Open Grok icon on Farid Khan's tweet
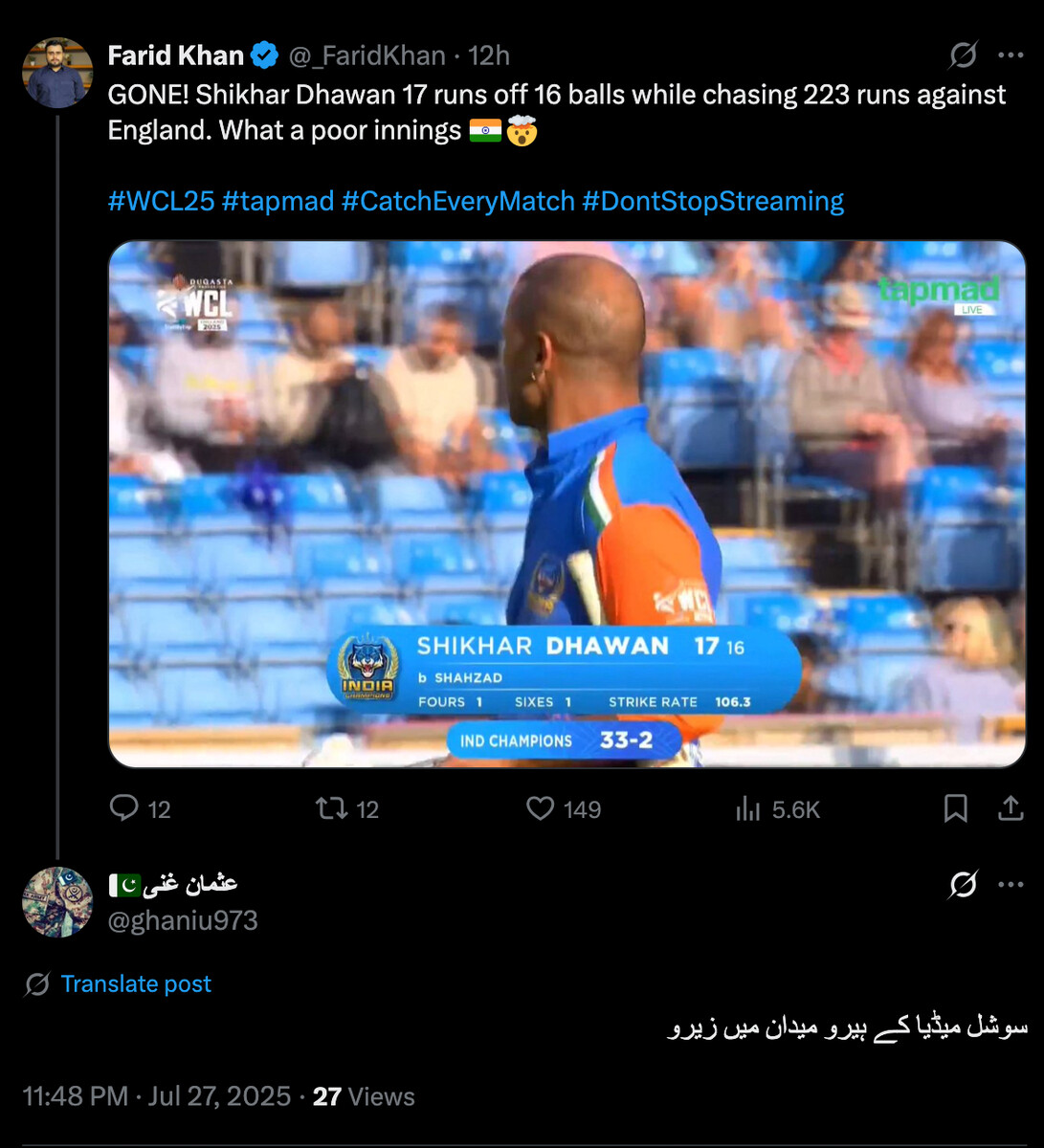 pos(964,55)
